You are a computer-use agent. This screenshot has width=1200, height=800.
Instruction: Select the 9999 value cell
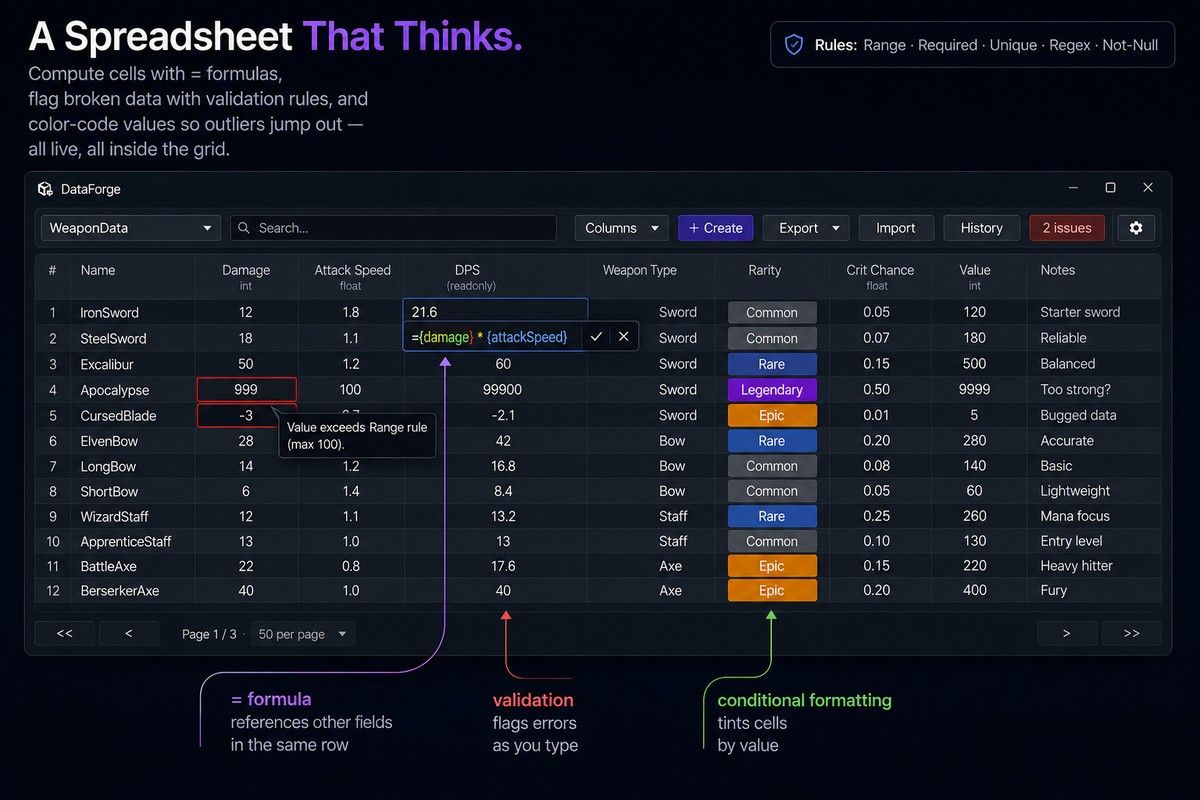click(974, 390)
